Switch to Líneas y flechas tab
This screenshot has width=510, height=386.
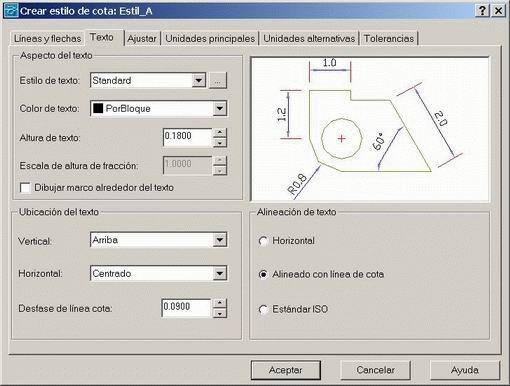pos(48,39)
